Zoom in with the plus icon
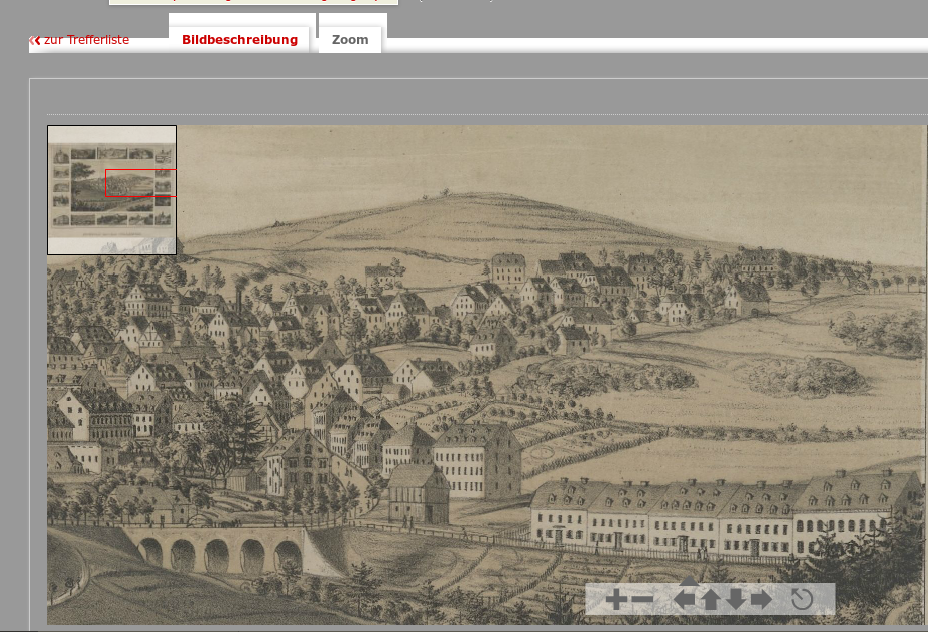928x632 pixels. (616, 600)
